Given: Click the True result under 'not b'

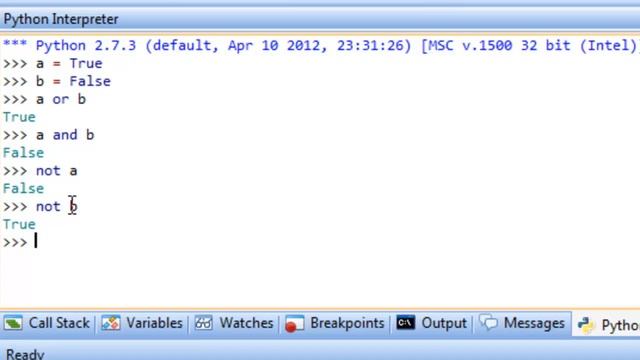Looking at the screenshot, I should click(x=19, y=224).
